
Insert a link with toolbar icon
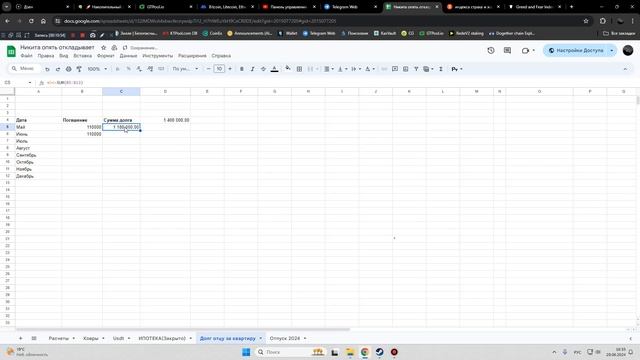point(384,69)
